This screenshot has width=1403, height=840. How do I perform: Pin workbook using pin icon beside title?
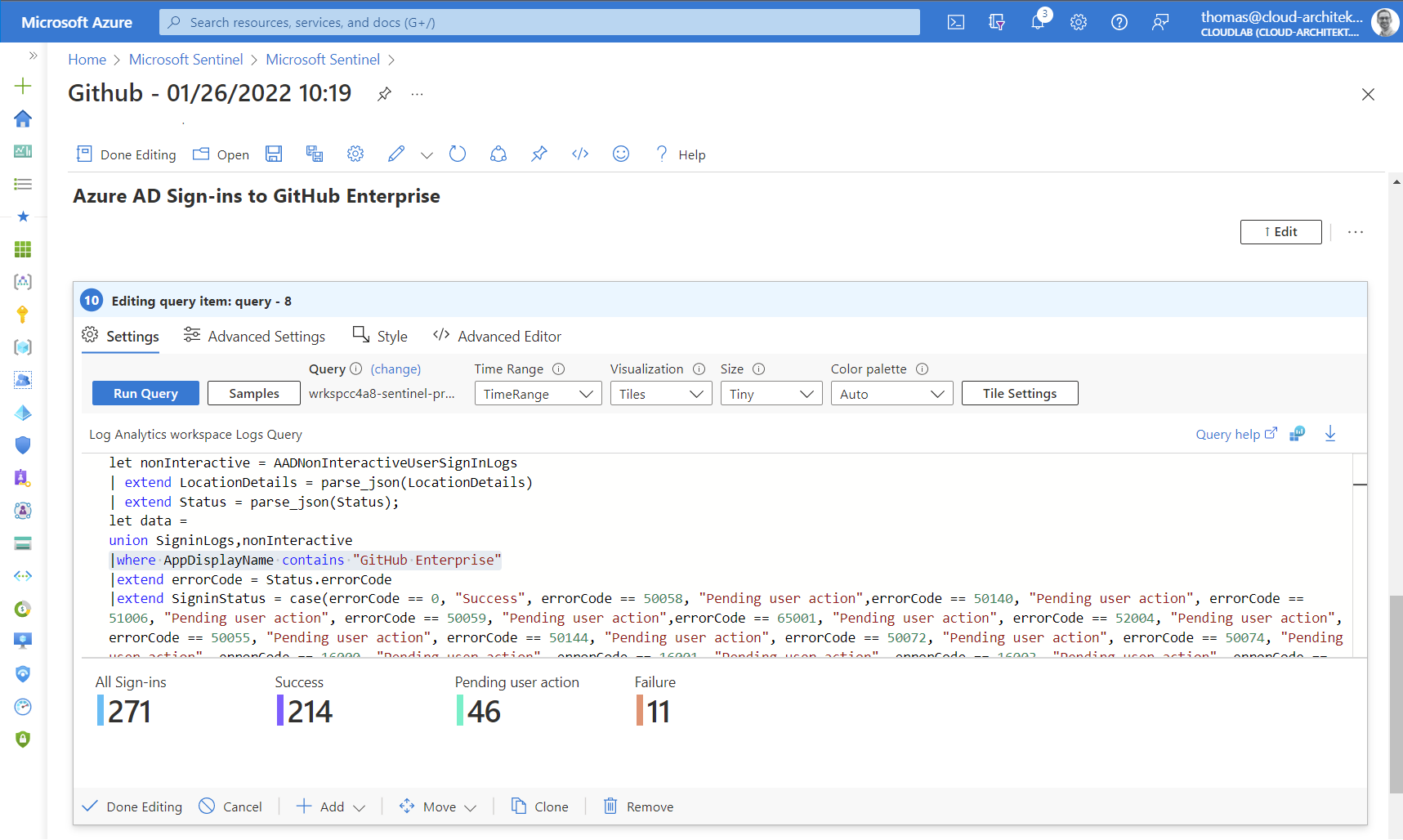[384, 94]
